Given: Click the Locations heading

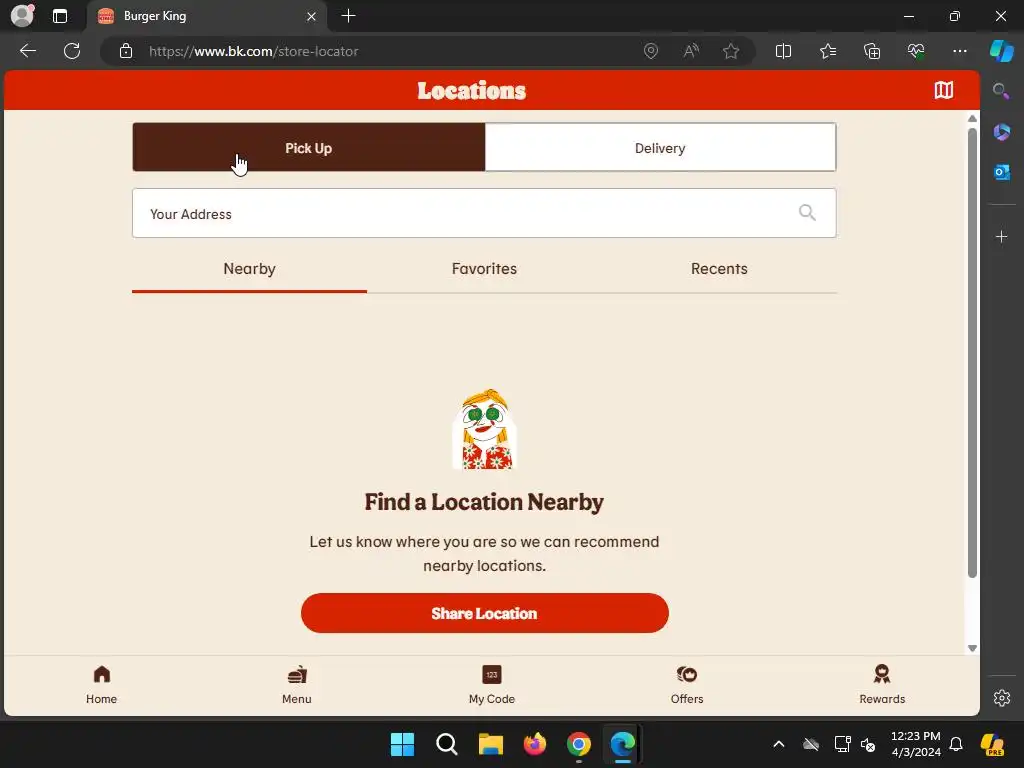Looking at the screenshot, I should click(x=472, y=91).
